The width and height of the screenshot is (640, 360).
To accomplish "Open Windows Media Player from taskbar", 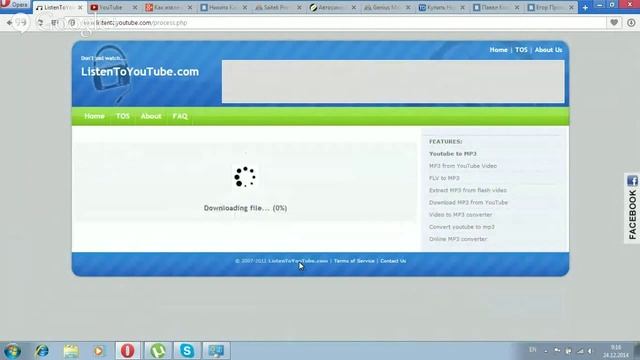I will pyautogui.click(x=98, y=351).
